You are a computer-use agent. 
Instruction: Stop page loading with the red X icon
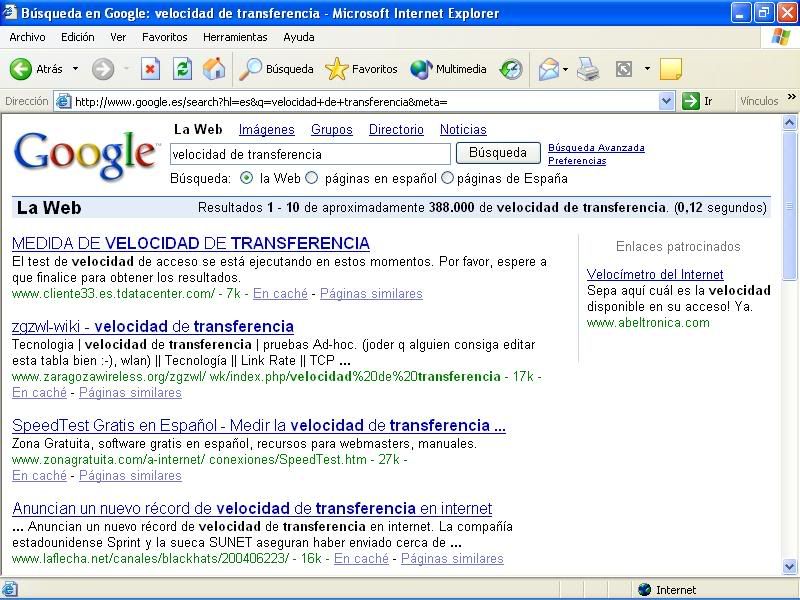coord(150,69)
